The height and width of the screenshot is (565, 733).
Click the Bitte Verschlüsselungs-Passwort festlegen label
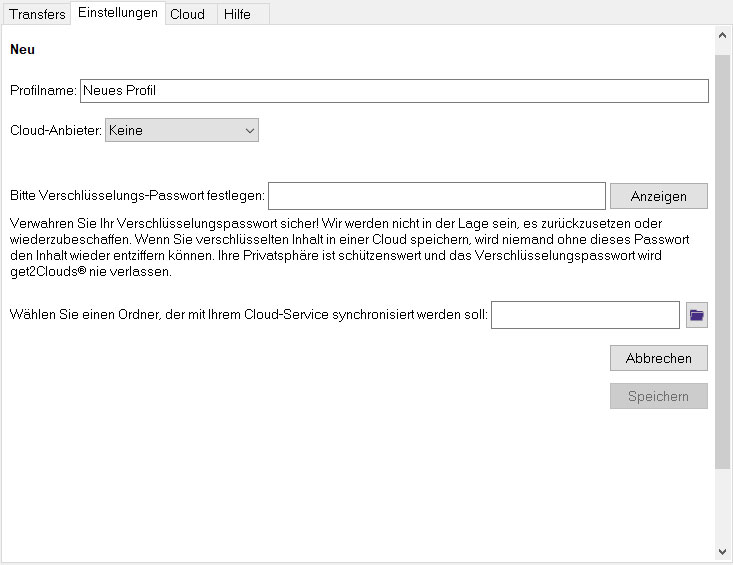click(x=137, y=195)
